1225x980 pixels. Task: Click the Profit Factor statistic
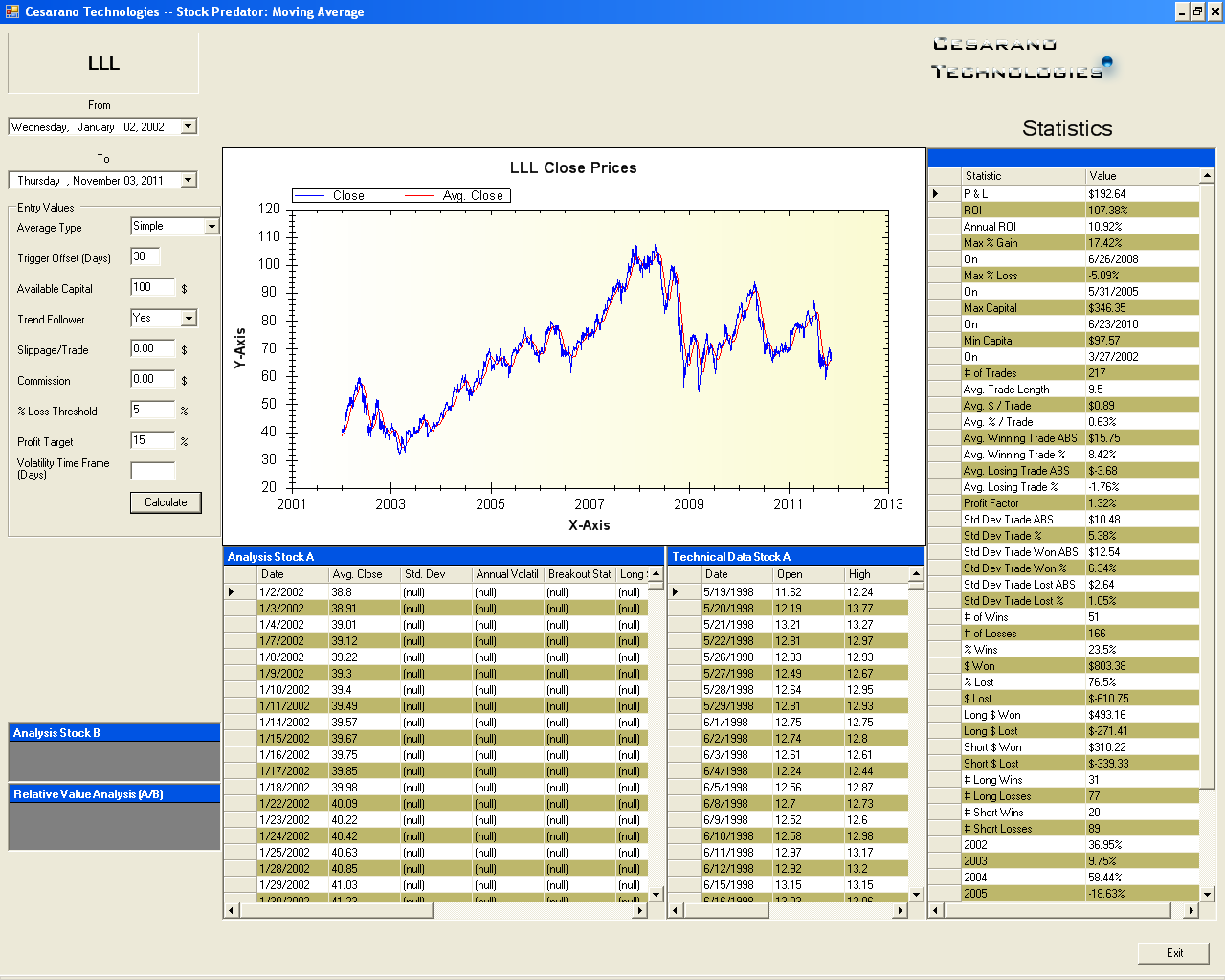tap(1023, 503)
